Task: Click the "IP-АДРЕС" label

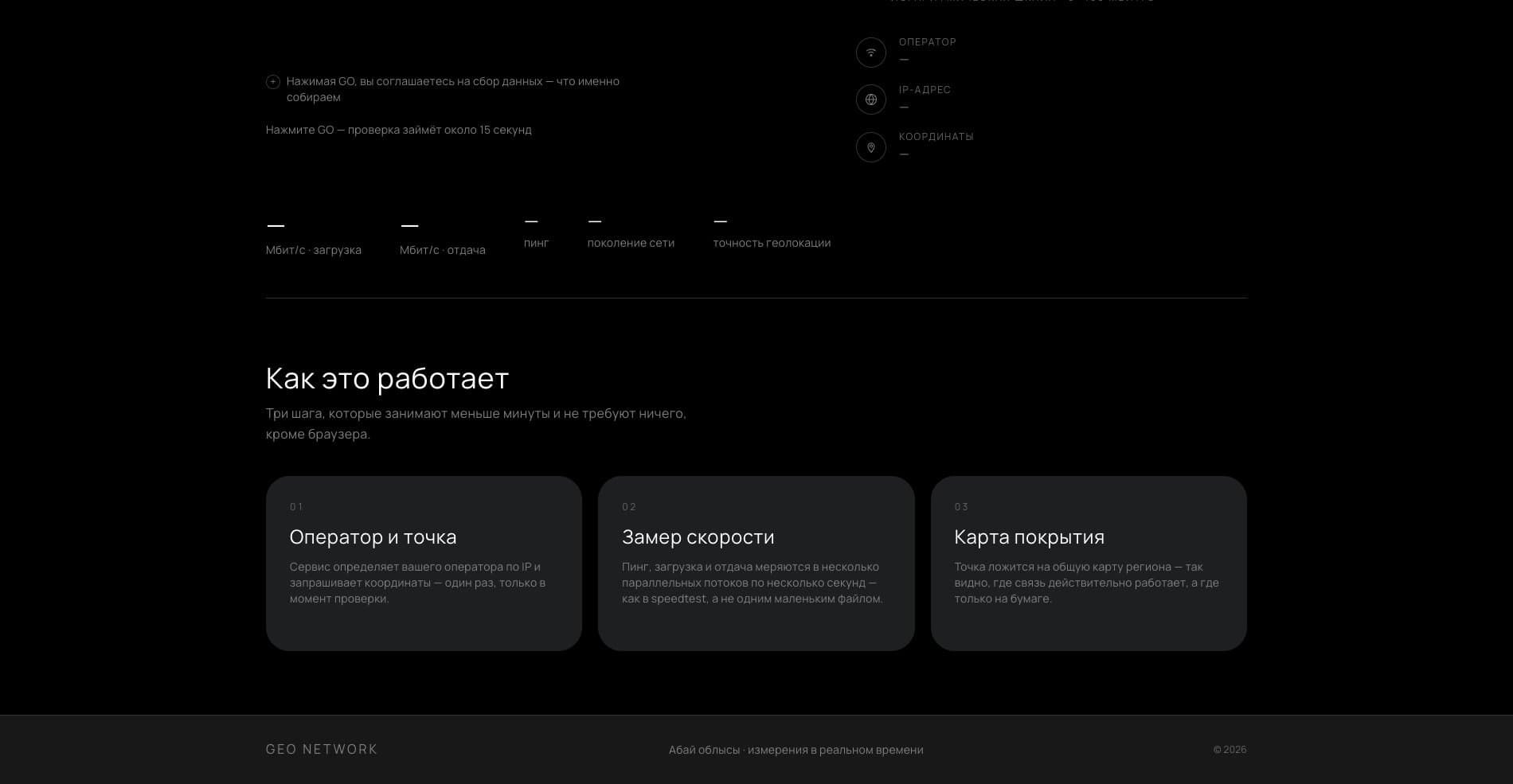Action: coord(925,90)
